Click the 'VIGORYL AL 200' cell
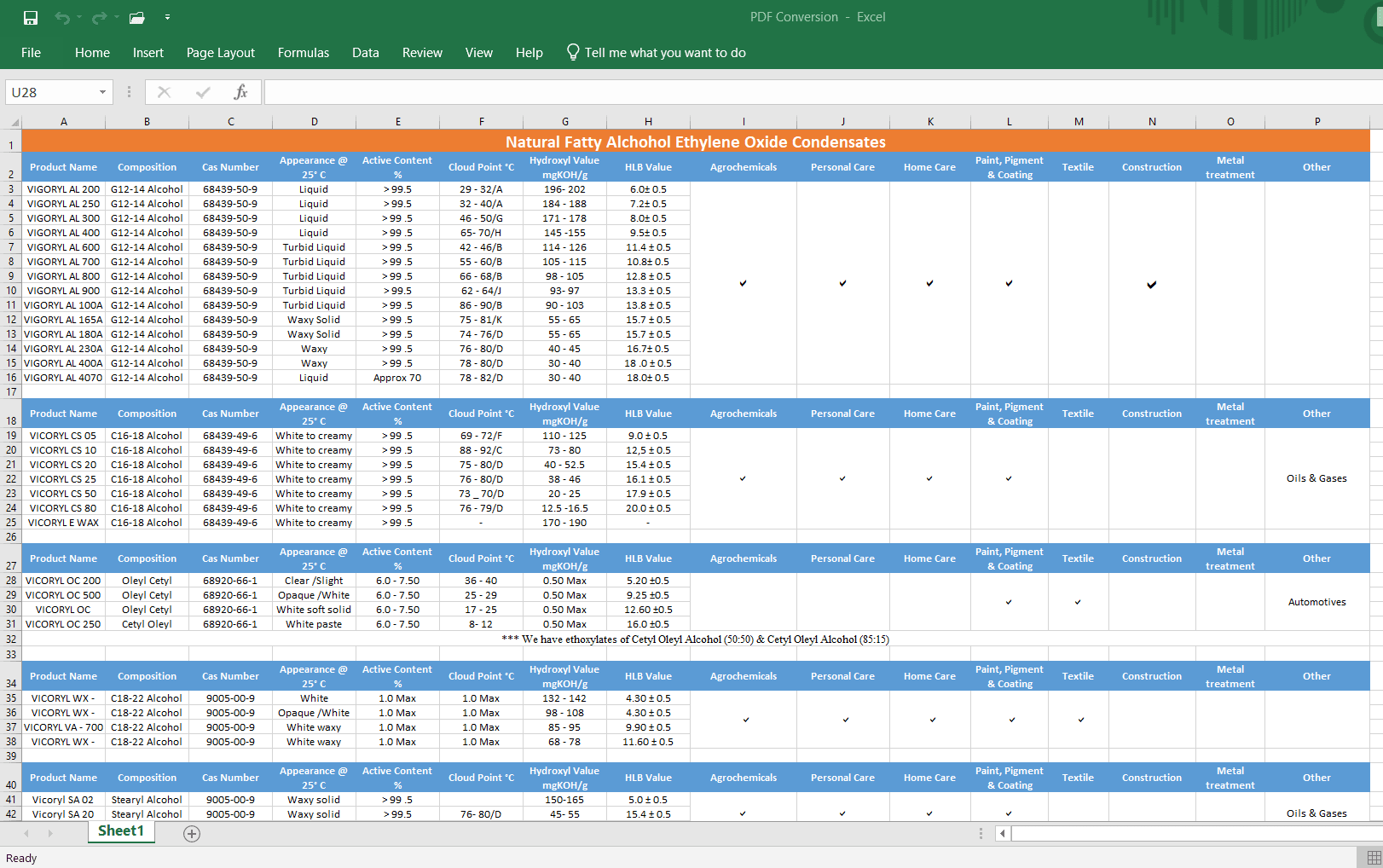Screen dimensions: 1383x868 tap(63, 189)
